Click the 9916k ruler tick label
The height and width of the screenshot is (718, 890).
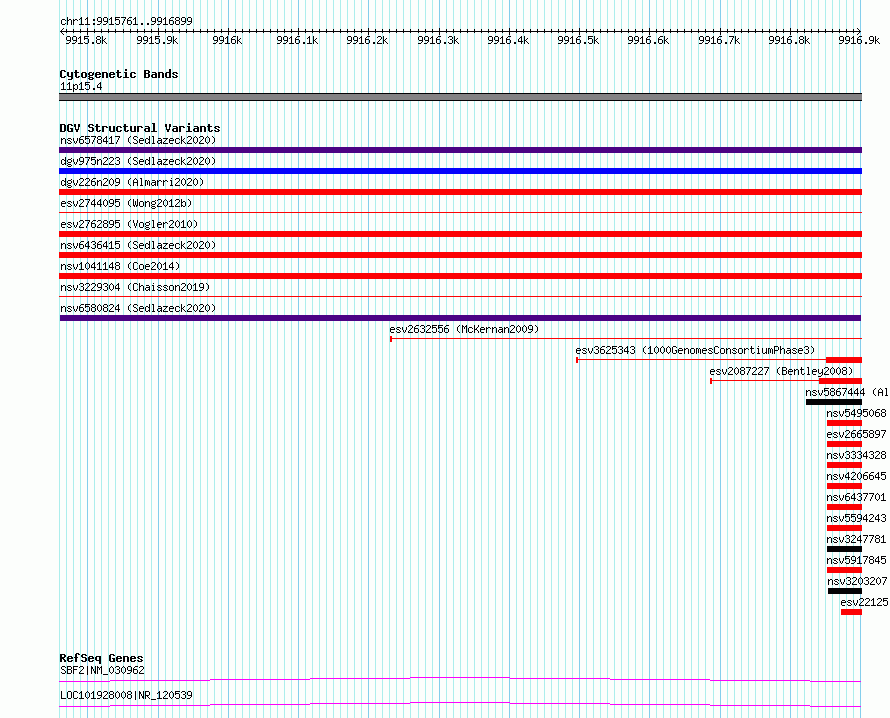227,40
